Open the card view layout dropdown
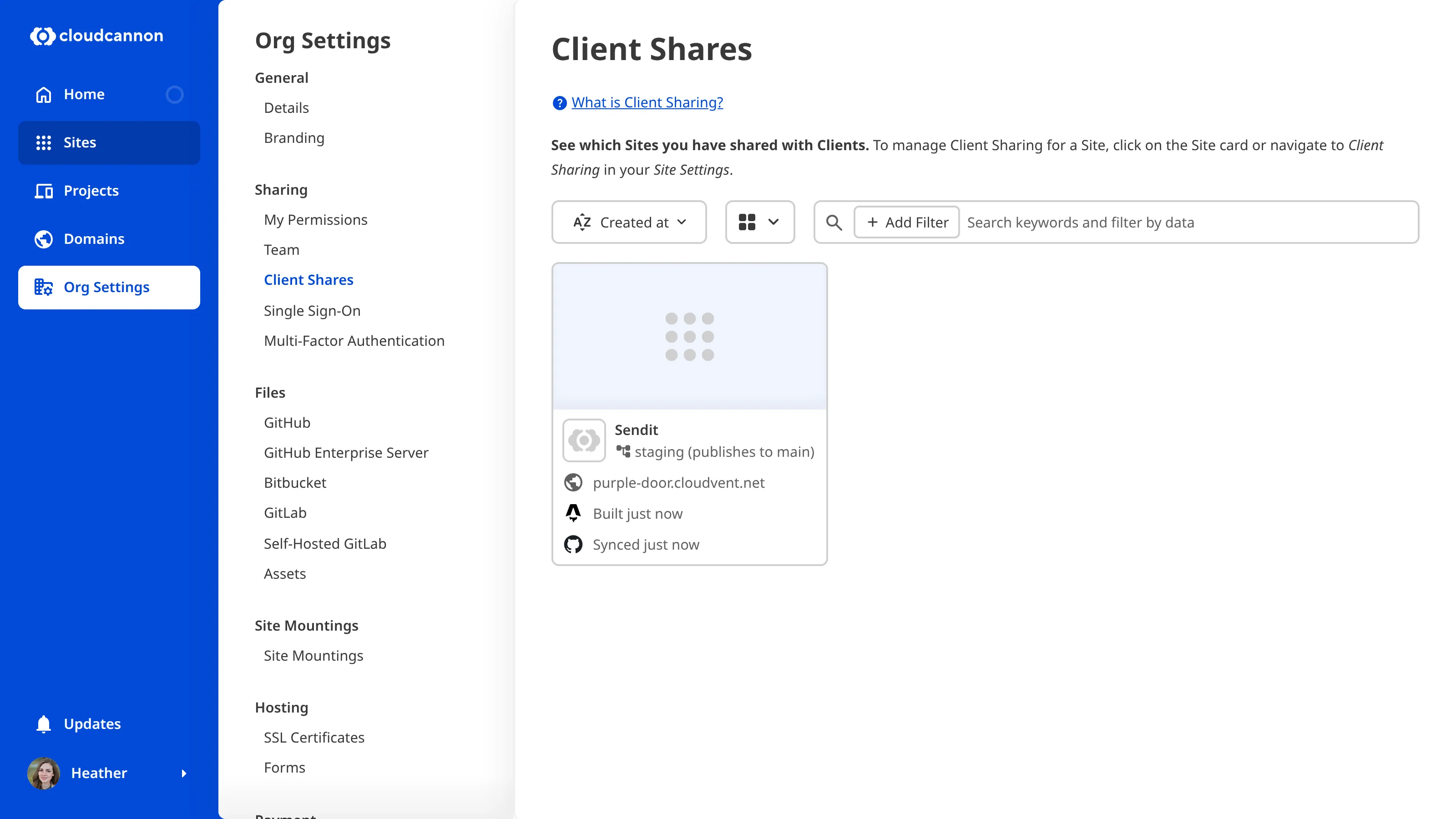1456x819 pixels. [x=760, y=222]
